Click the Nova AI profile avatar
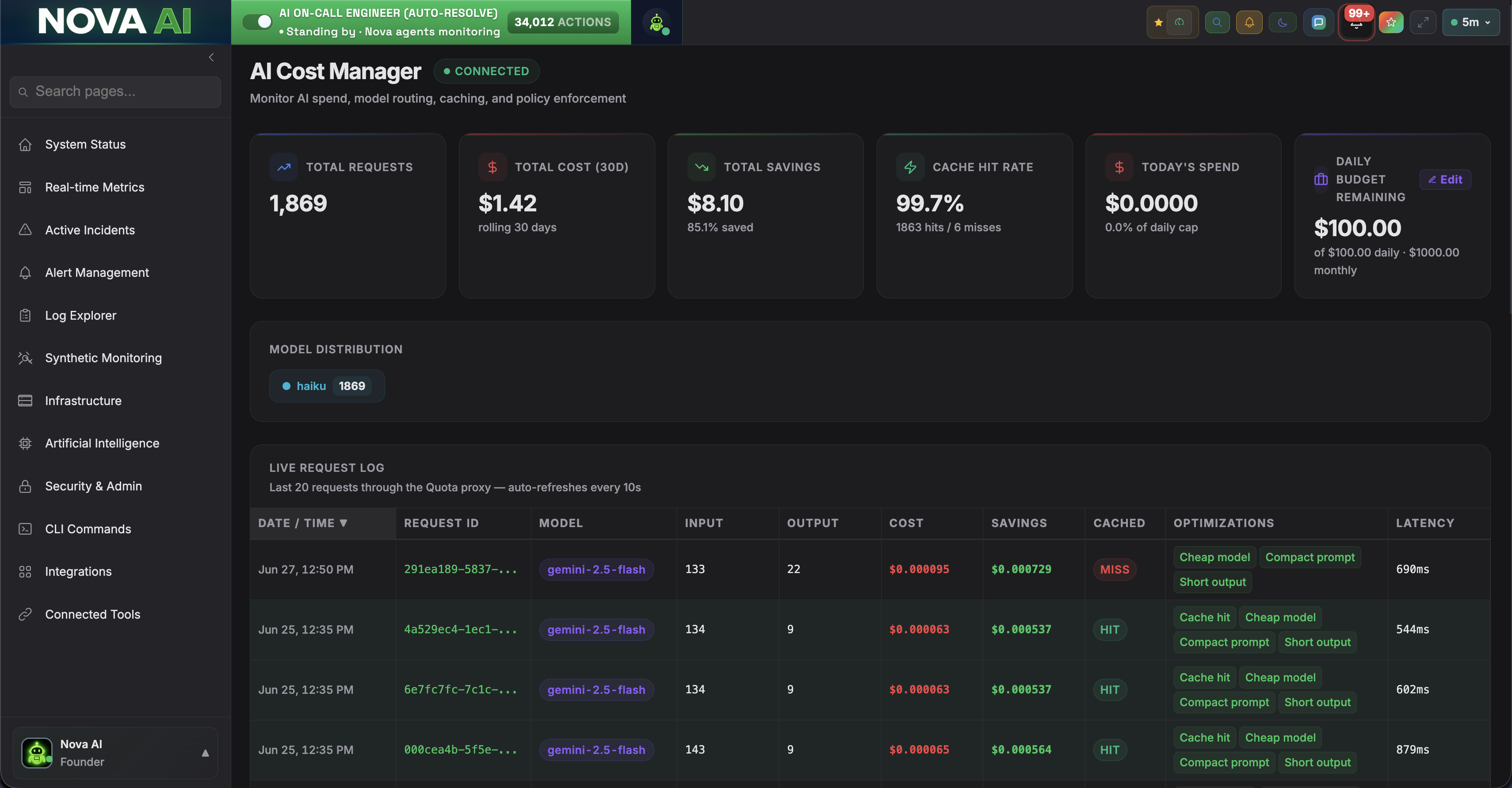The height and width of the screenshot is (788, 1512). pyautogui.click(x=37, y=753)
